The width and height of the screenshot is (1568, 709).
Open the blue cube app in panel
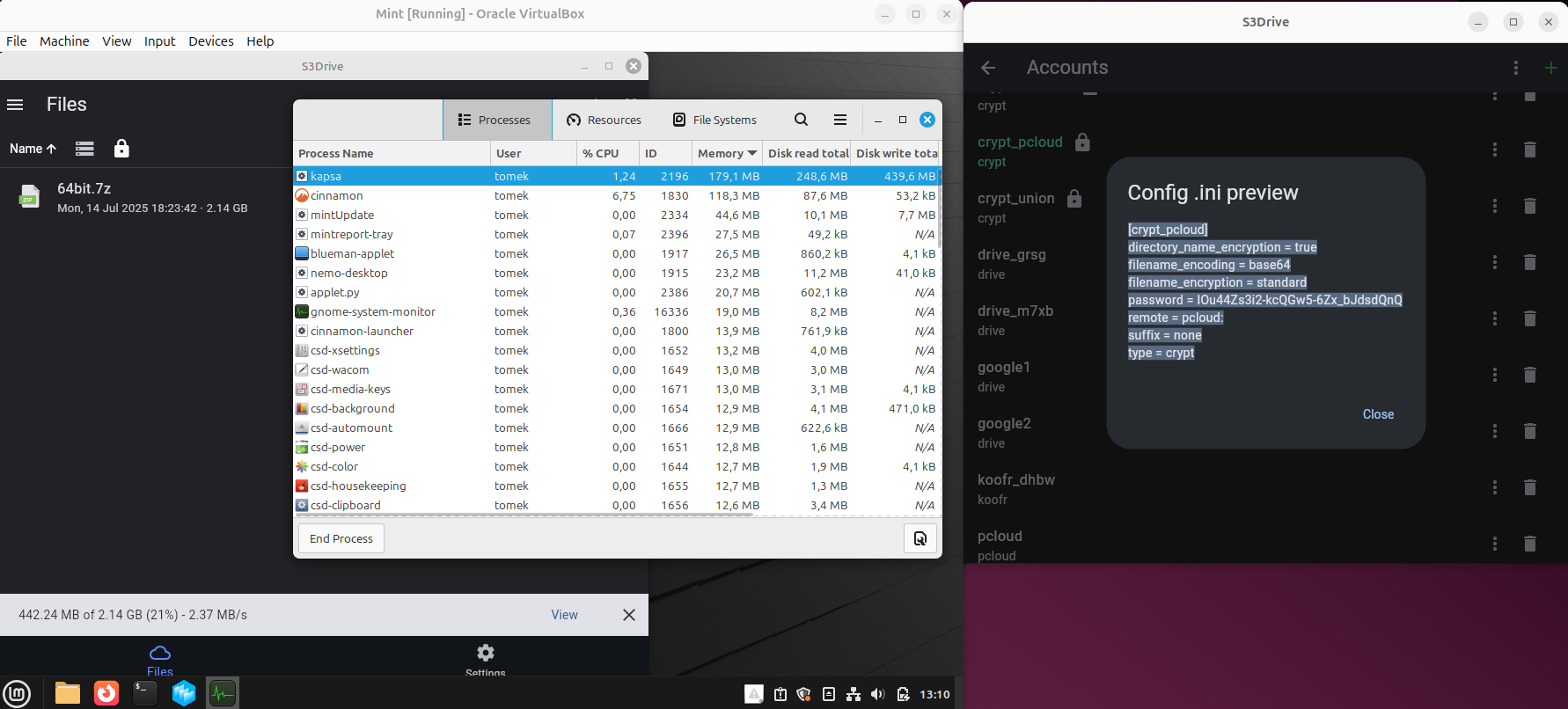click(x=184, y=693)
